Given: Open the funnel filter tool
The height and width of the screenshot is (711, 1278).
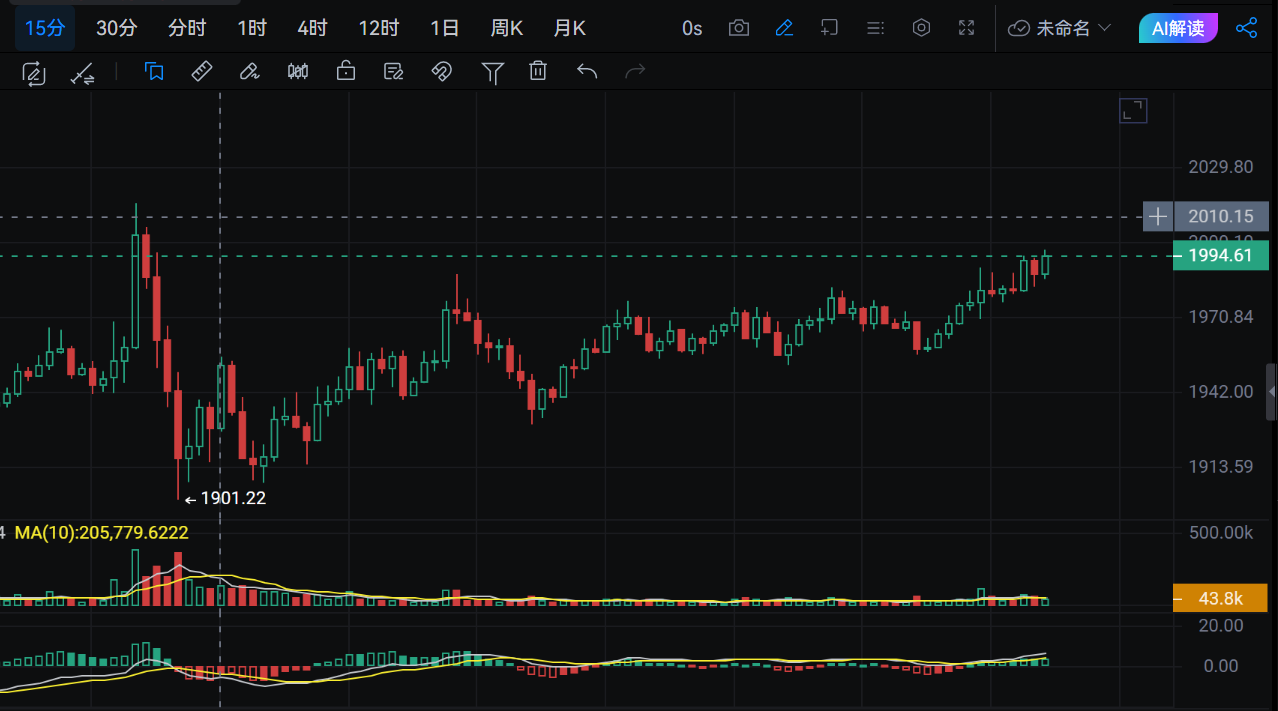Looking at the screenshot, I should tap(492, 71).
